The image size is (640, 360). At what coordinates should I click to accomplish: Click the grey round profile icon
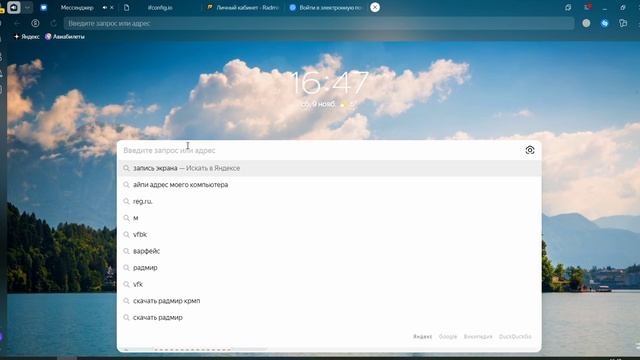point(586,23)
